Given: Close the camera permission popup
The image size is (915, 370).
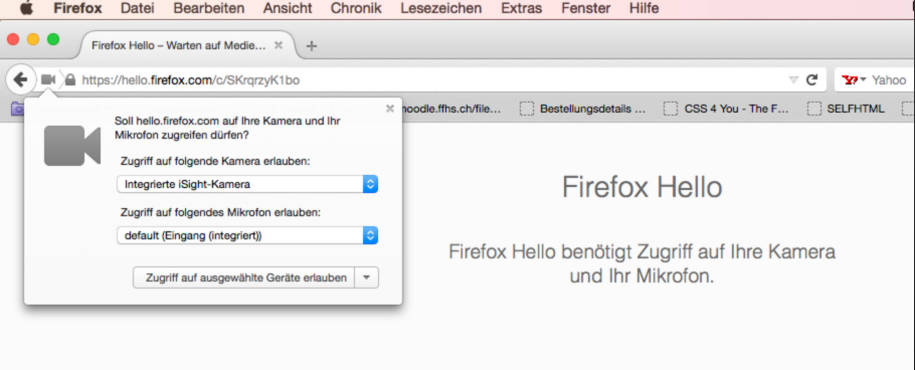Looking at the screenshot, I should [x=390, y=108].
